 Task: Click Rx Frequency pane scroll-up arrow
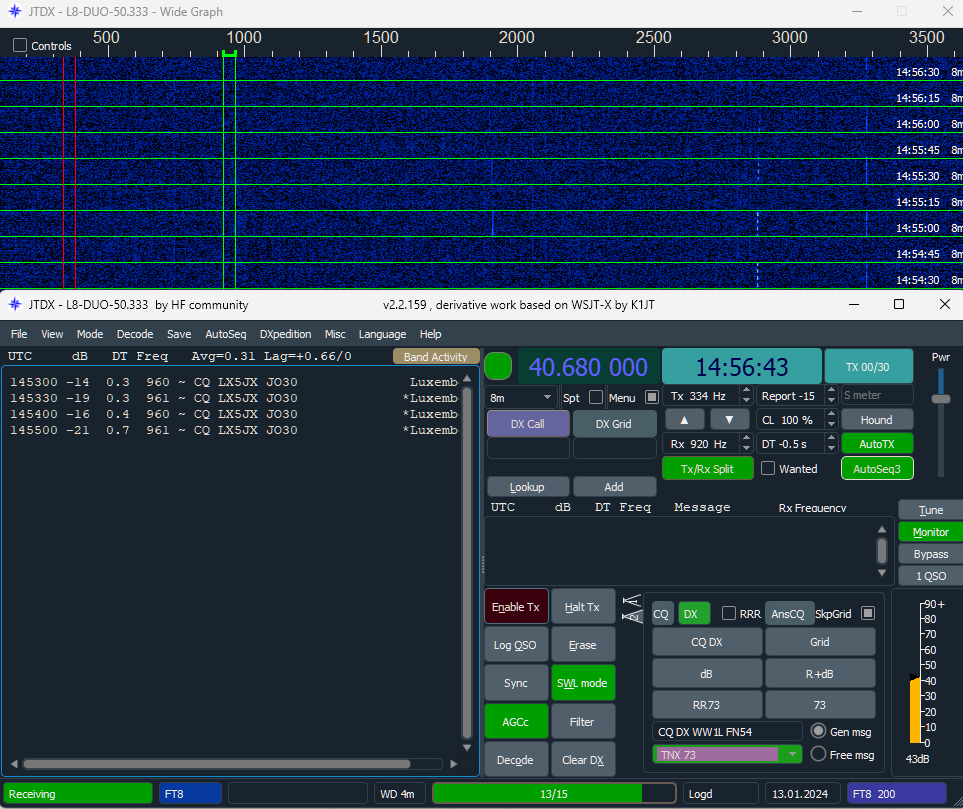point(882,529)
